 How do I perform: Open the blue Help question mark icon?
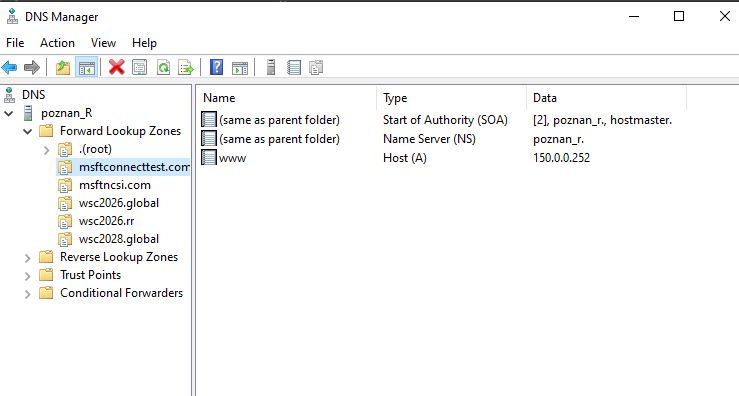click(216, 67)
